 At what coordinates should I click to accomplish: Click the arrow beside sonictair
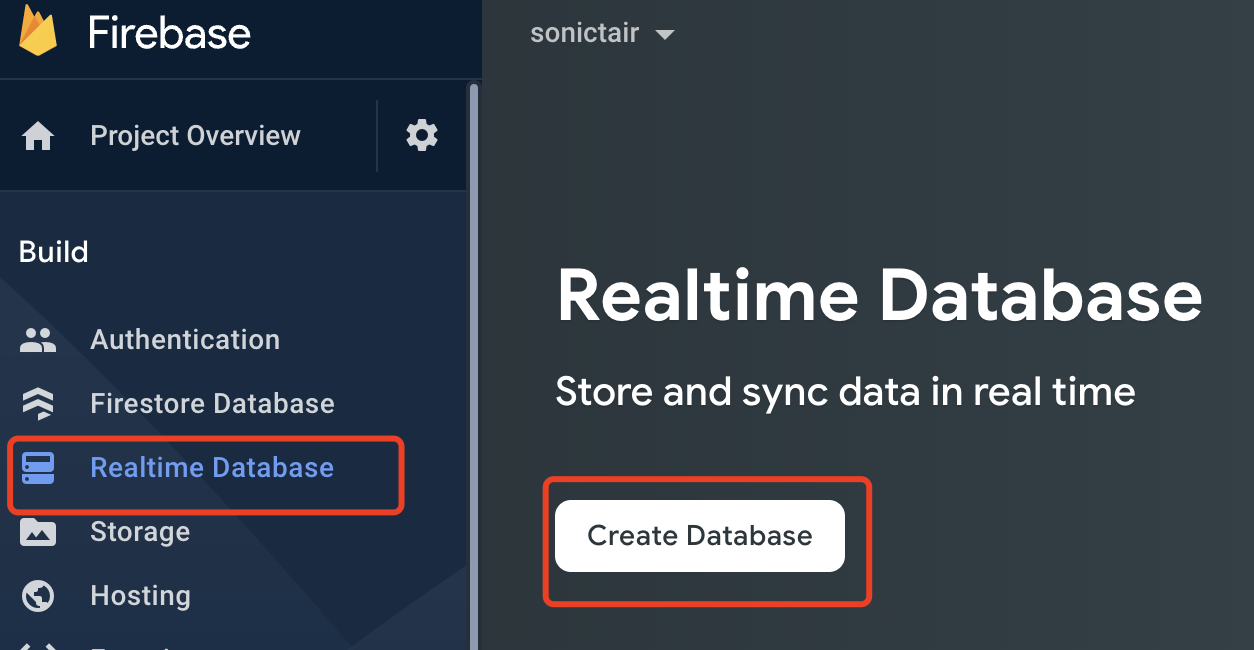click(x=664, y=35)
